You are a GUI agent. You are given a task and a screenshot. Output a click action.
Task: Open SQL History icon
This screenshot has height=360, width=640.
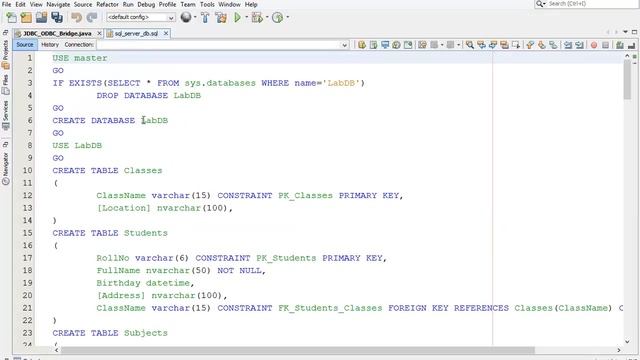coord(396,45)
